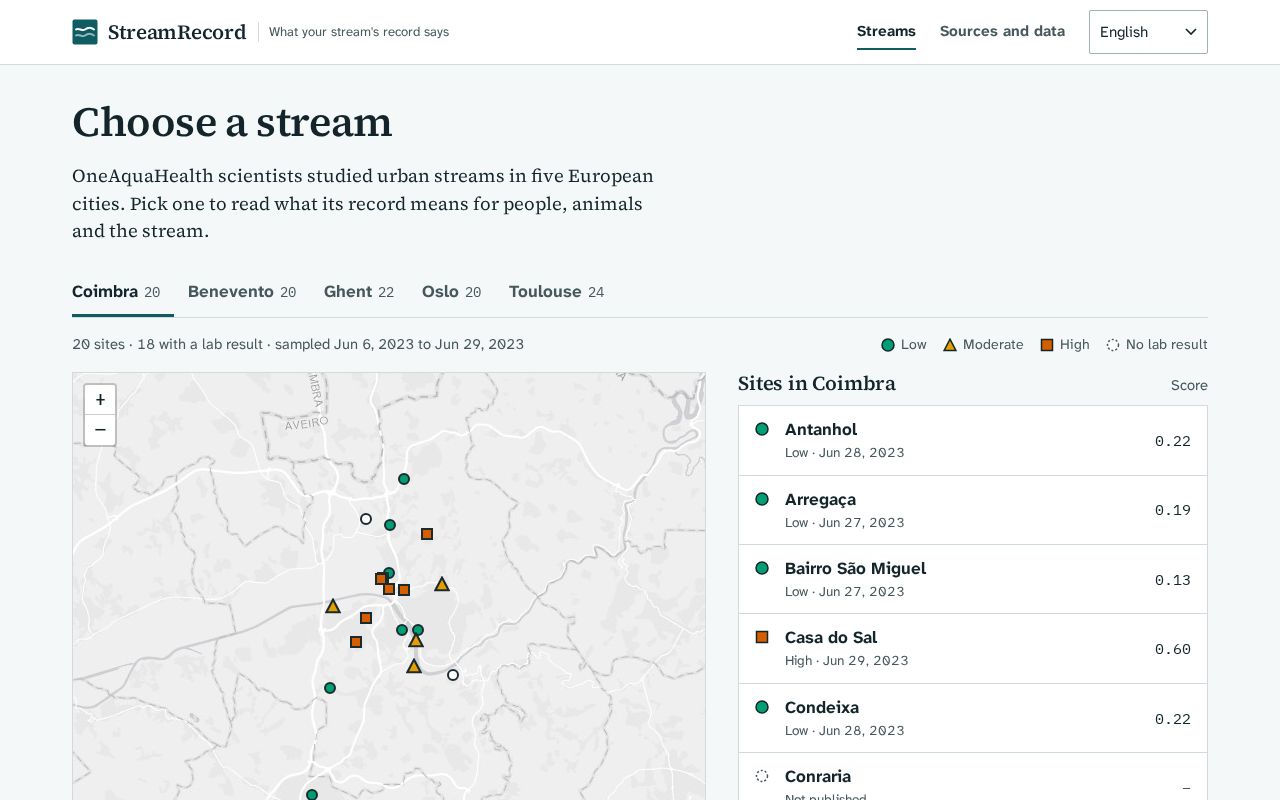The image size is (1280, 800).
Task: Click the Moderate triangle in the legend
Action: coord(950,345)
